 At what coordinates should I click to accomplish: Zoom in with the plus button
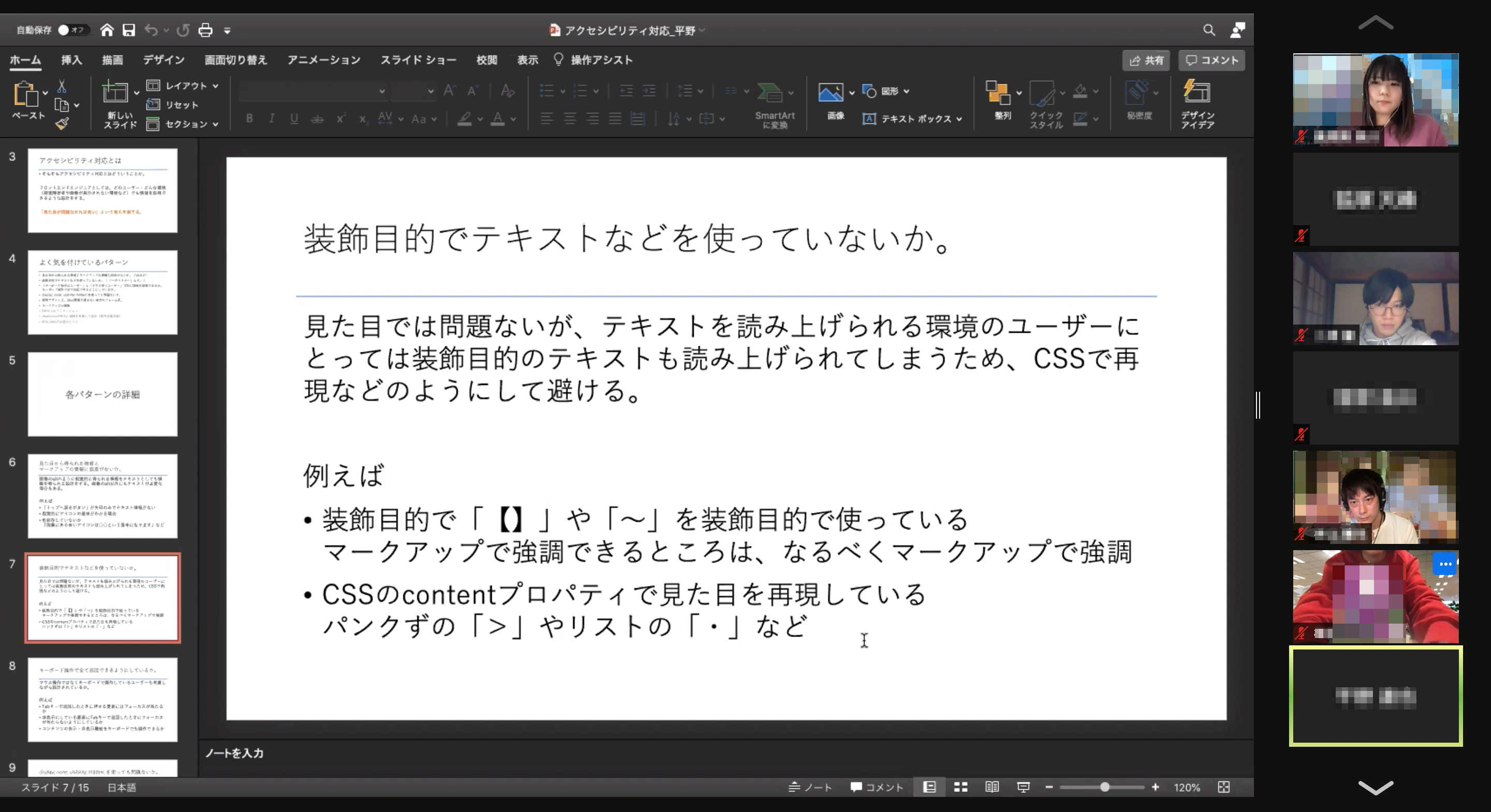pos(1156,787)
